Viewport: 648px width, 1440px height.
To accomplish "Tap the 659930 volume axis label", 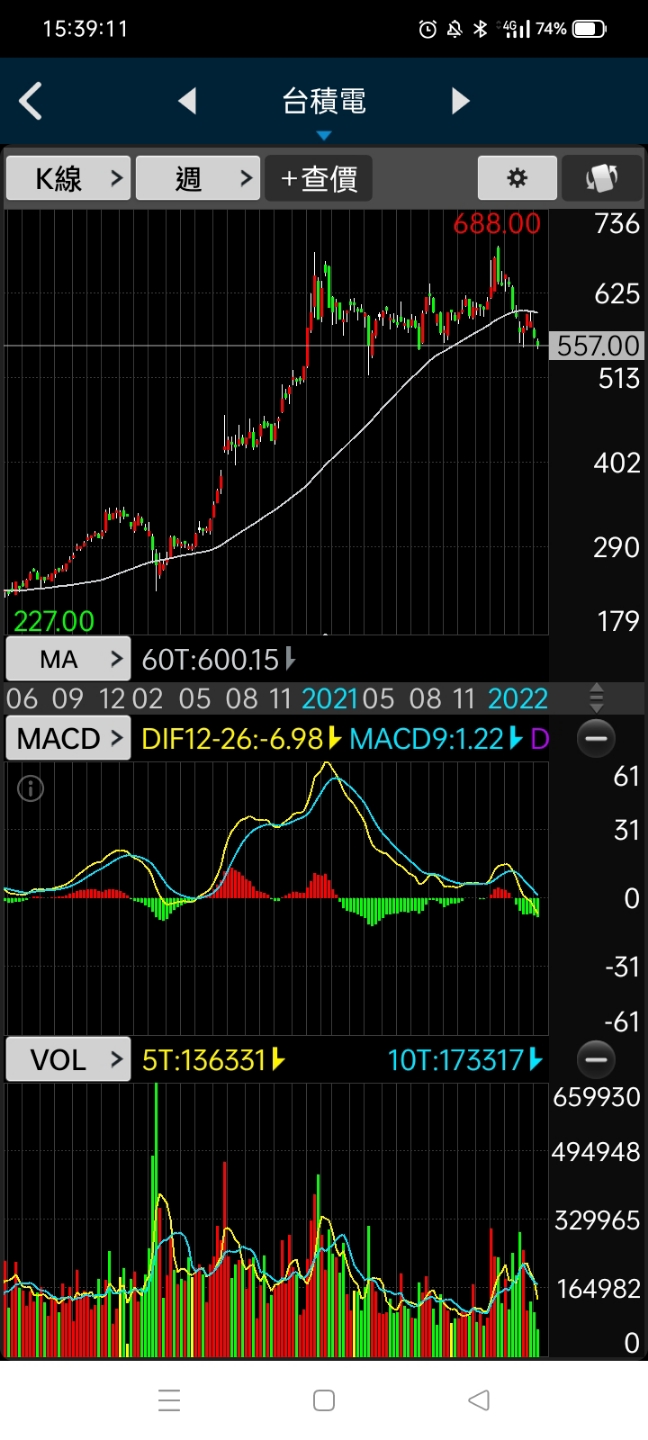I will pos(596,1097).
